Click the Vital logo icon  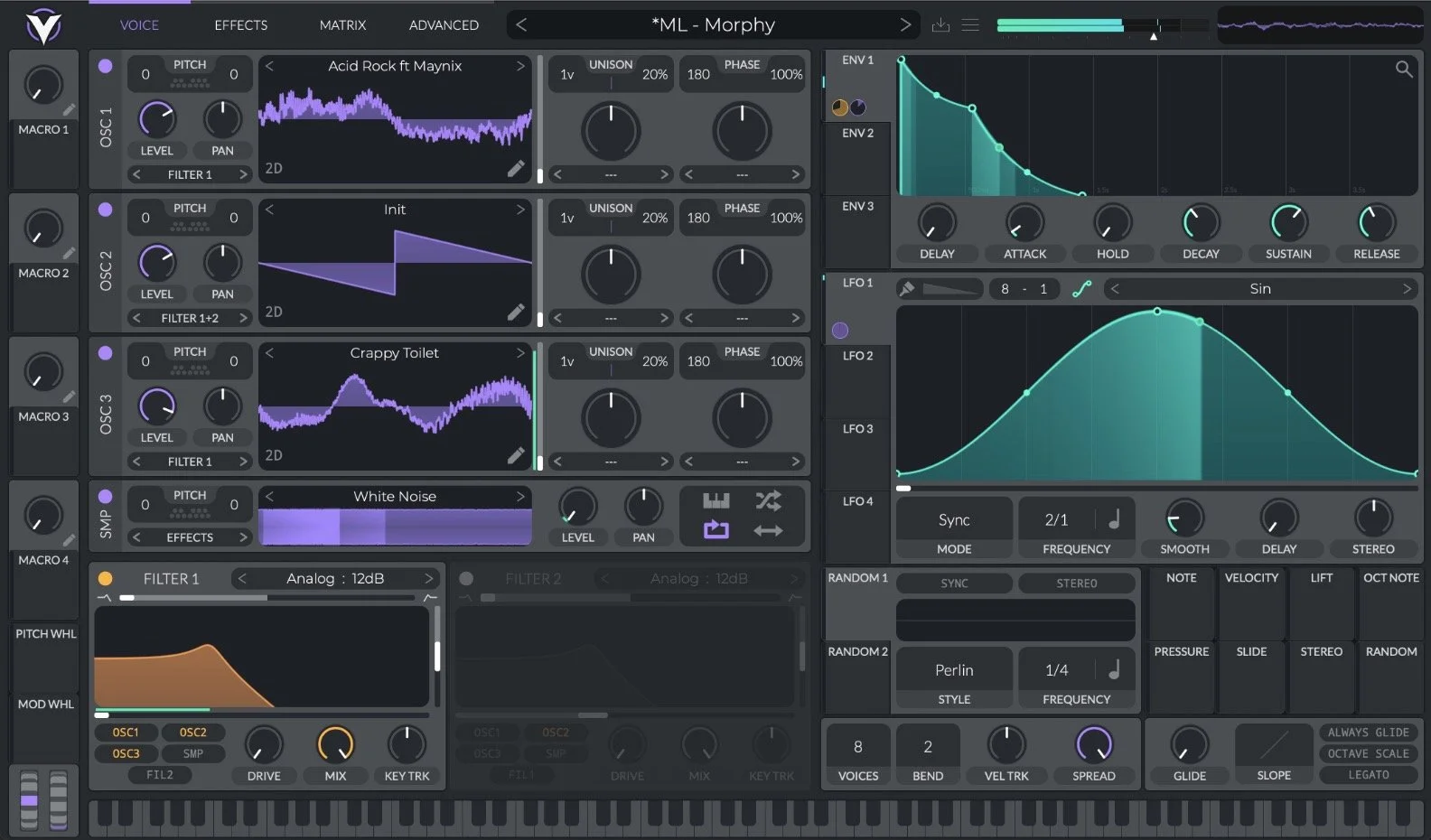[x=43, y=25]
